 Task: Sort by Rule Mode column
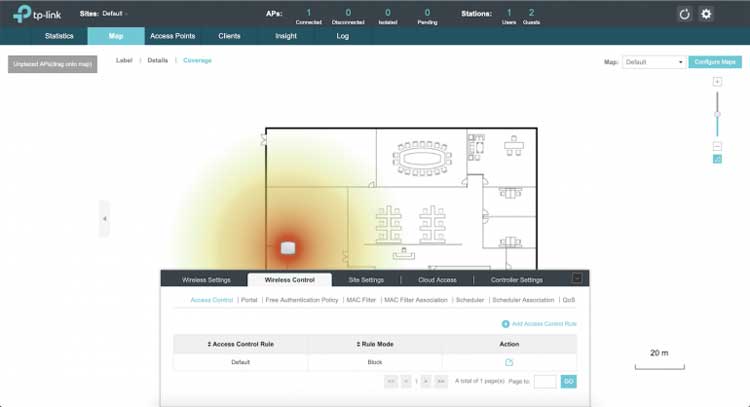[x=375, y=344]
